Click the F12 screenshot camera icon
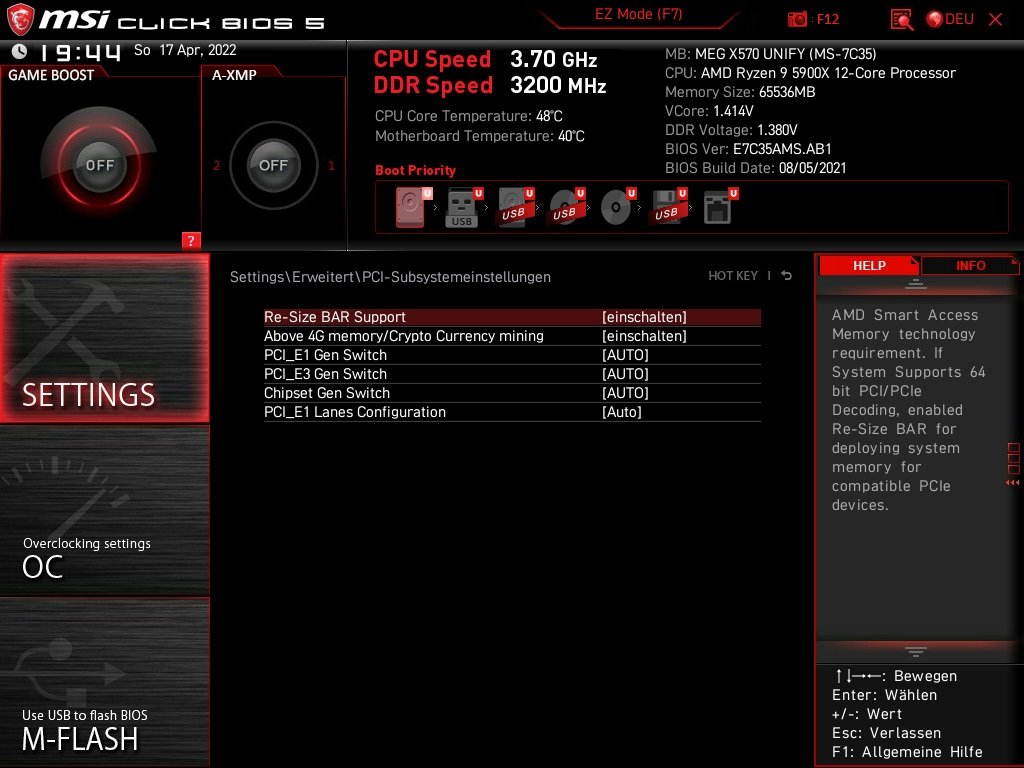The height and width of the screenshot is (768, 1024). click(798, 19)
